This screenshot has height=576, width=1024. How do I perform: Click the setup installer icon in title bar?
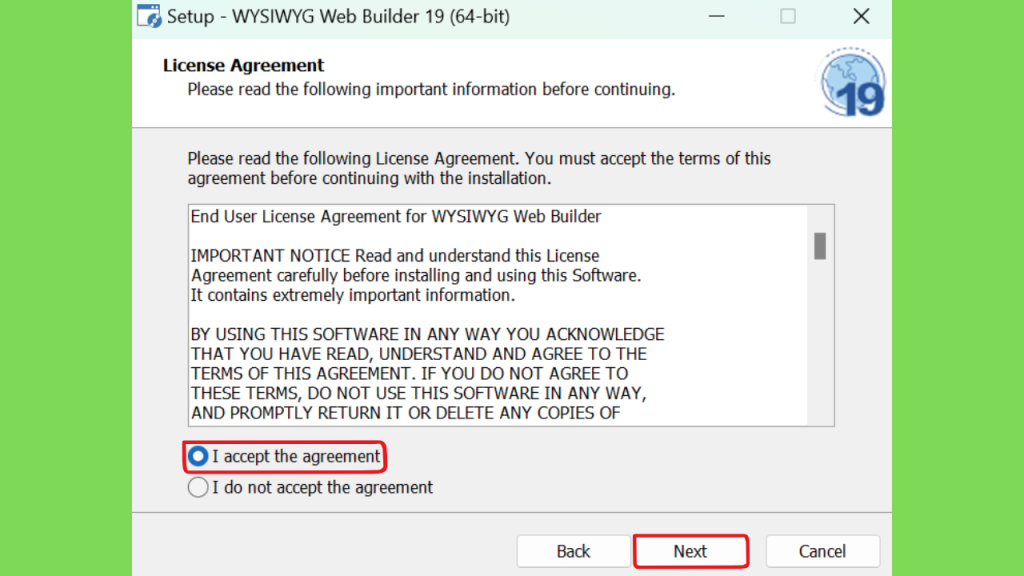click(x=149, y=16)
